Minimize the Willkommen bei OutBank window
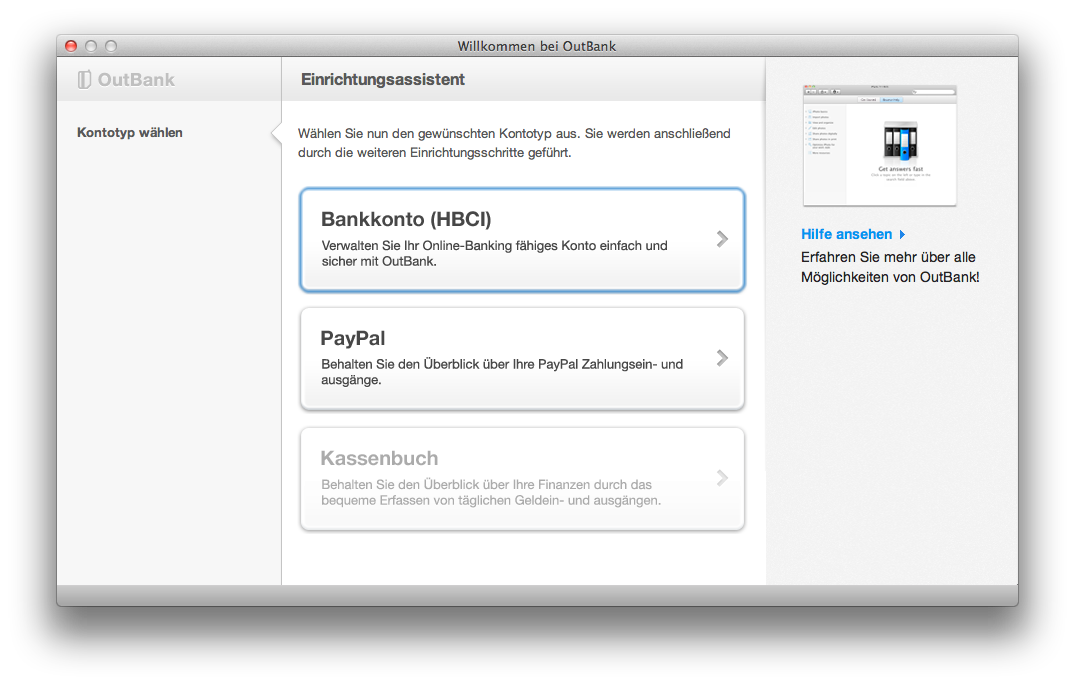The width and height of the screenshot is (1075, 685). click(x=91, y=46)
